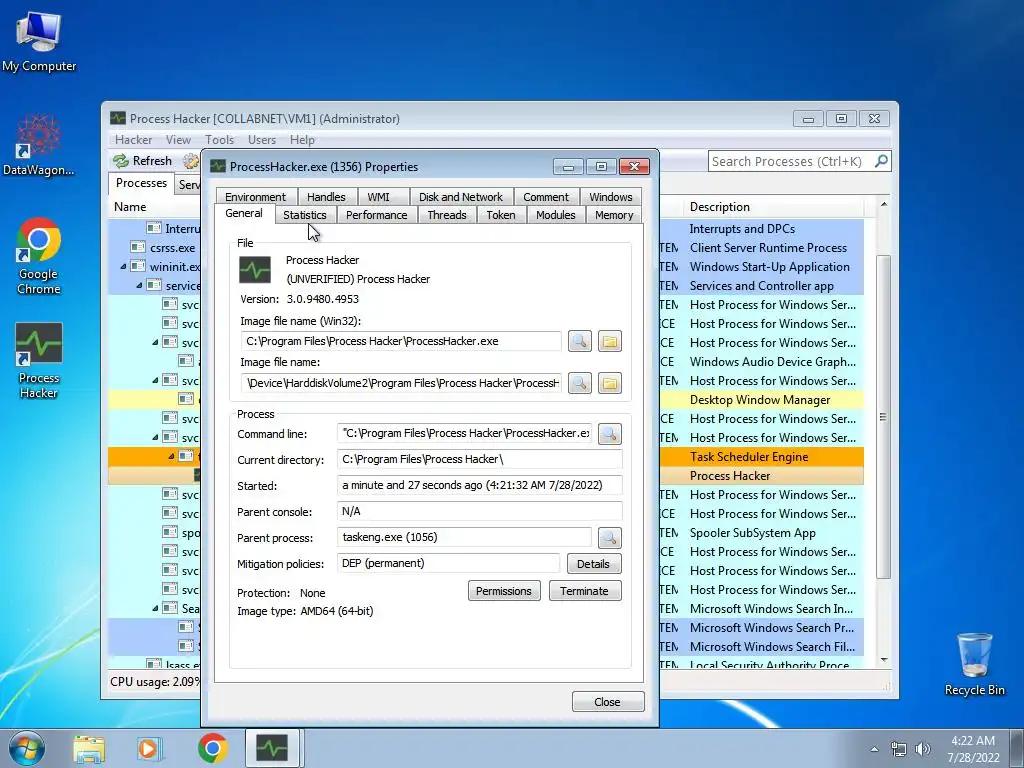Image resolution: width=1024 pixels, height=768 pixels.
Task: Open the Tools menu
Action: (x=219, y=140)
